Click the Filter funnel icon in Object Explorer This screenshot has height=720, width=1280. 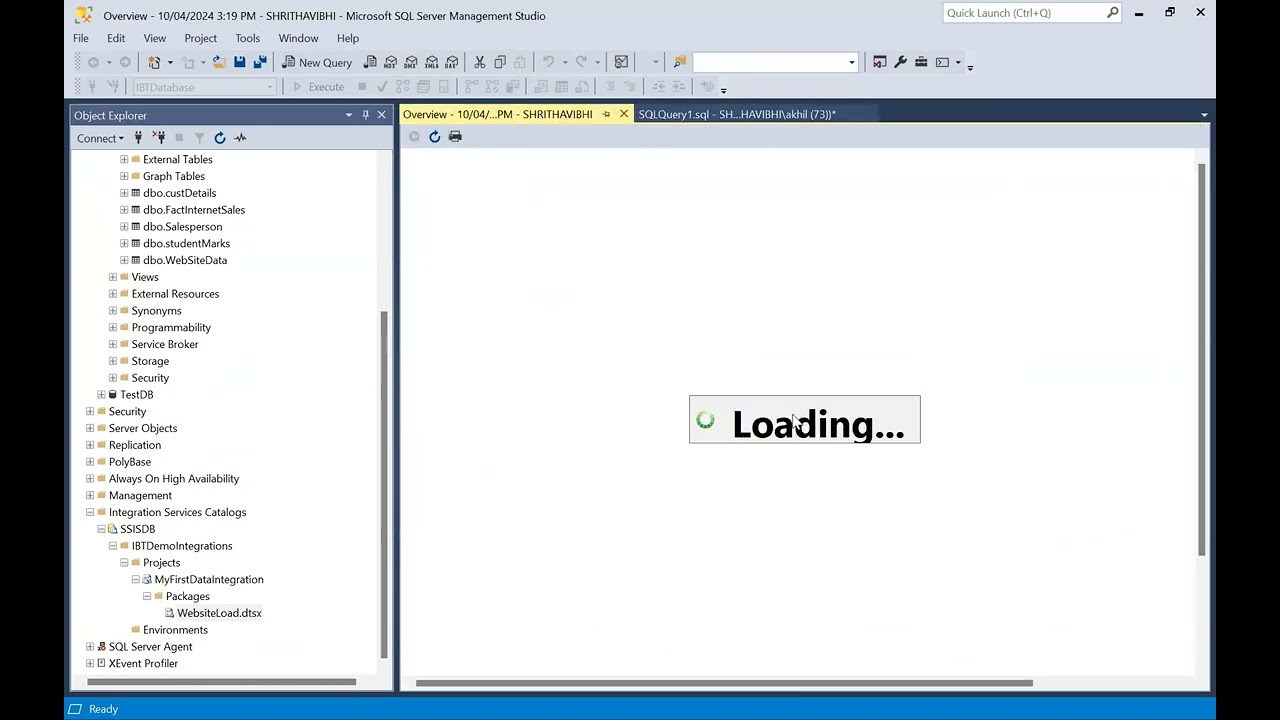pyautogui.click(x=199, y=138)
